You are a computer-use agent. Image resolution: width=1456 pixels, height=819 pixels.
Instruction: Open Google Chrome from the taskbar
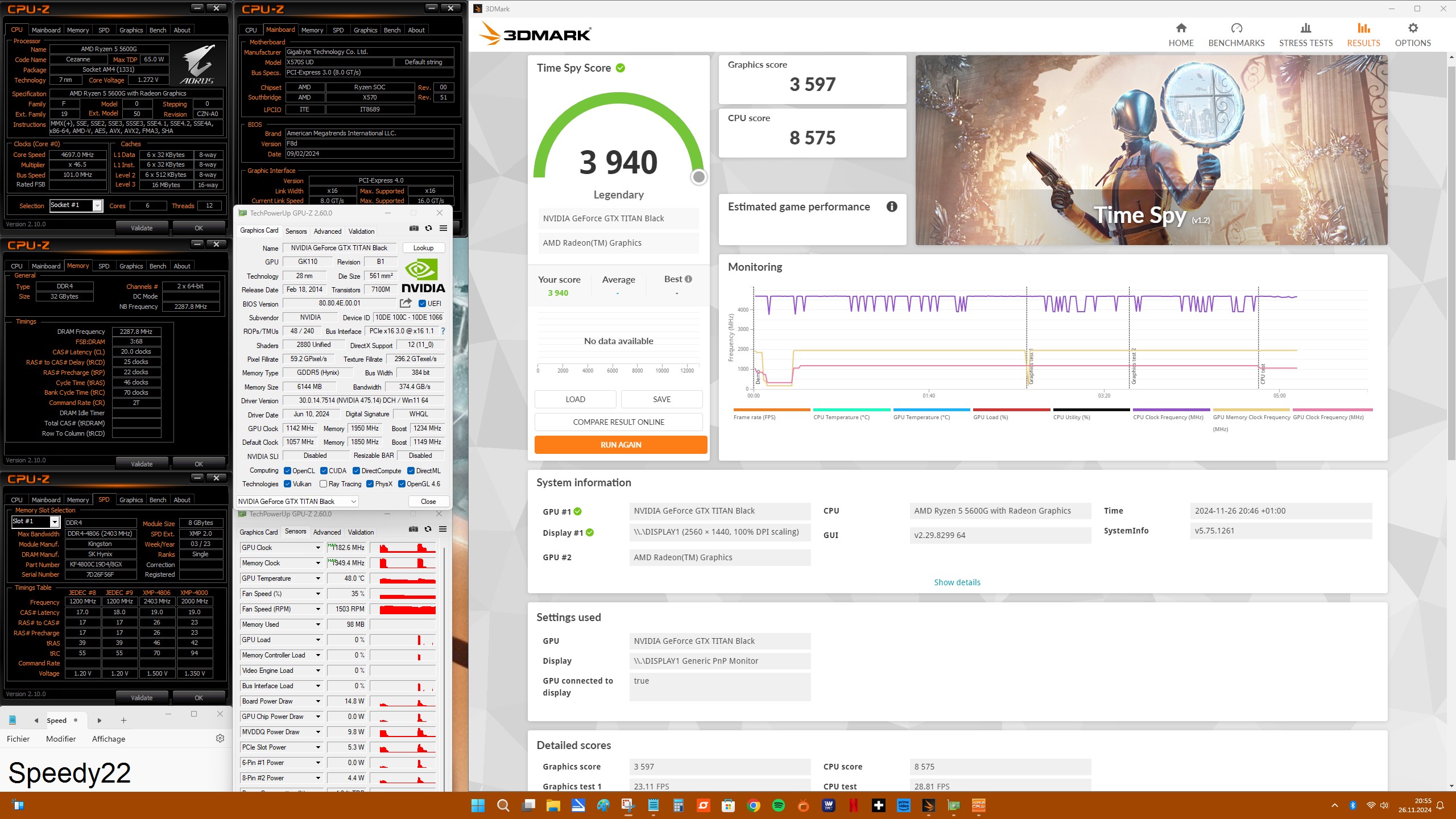pos(754,805)
